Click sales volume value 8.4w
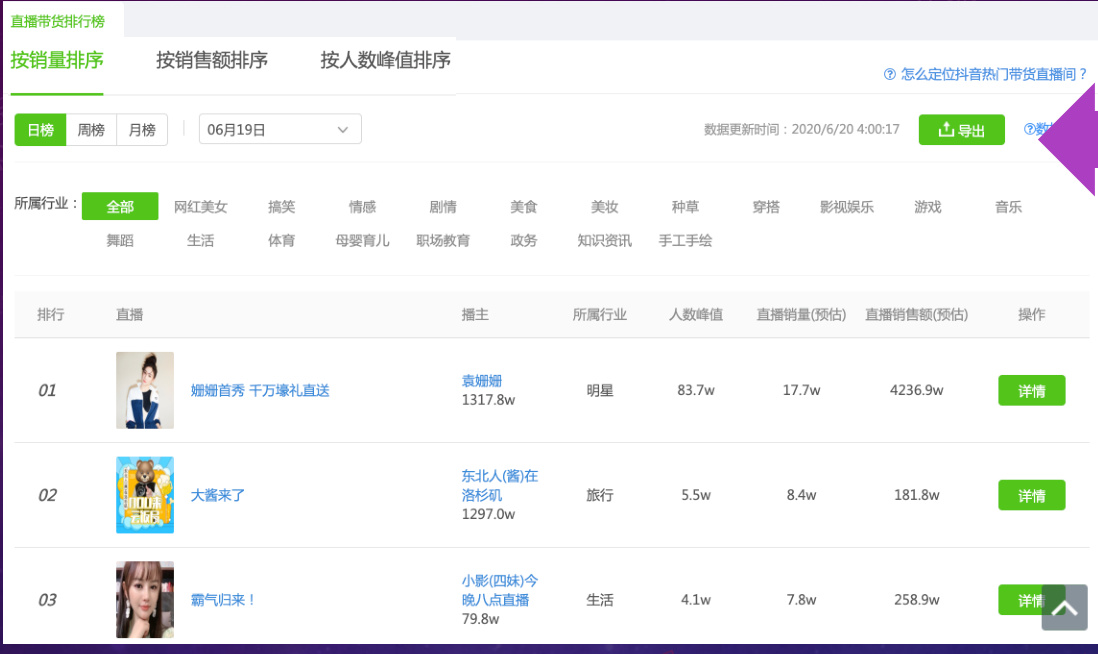Screen dimensions: 1098x654 click(x=801, y=495)
